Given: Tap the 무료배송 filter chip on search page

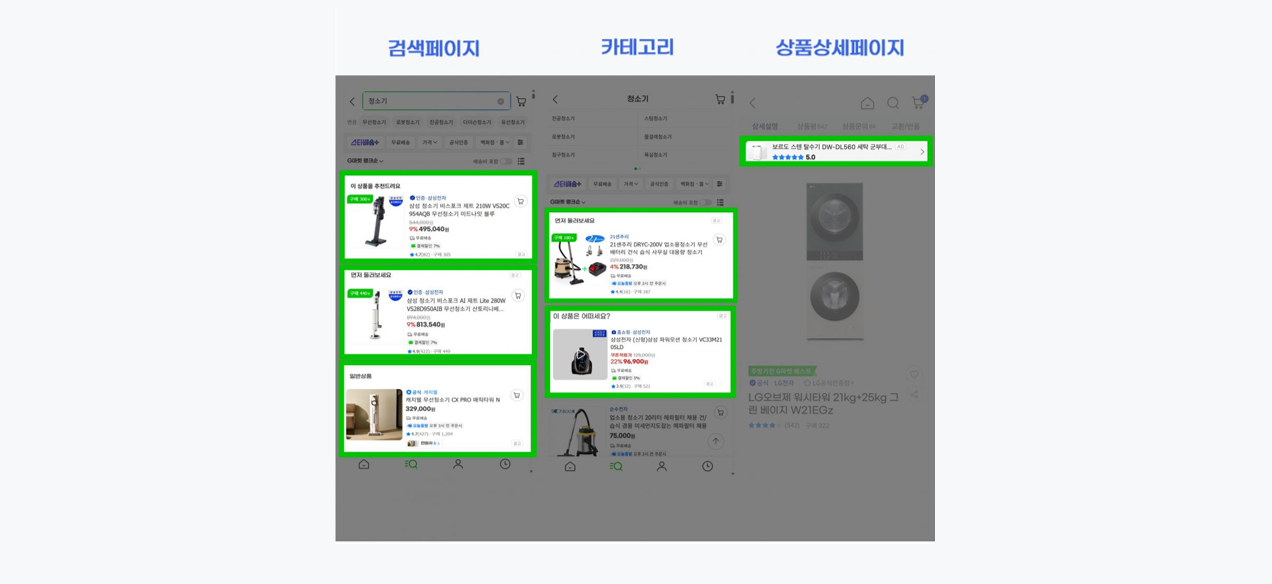Looking at the screenshot, I should click(x=400, y=142).
